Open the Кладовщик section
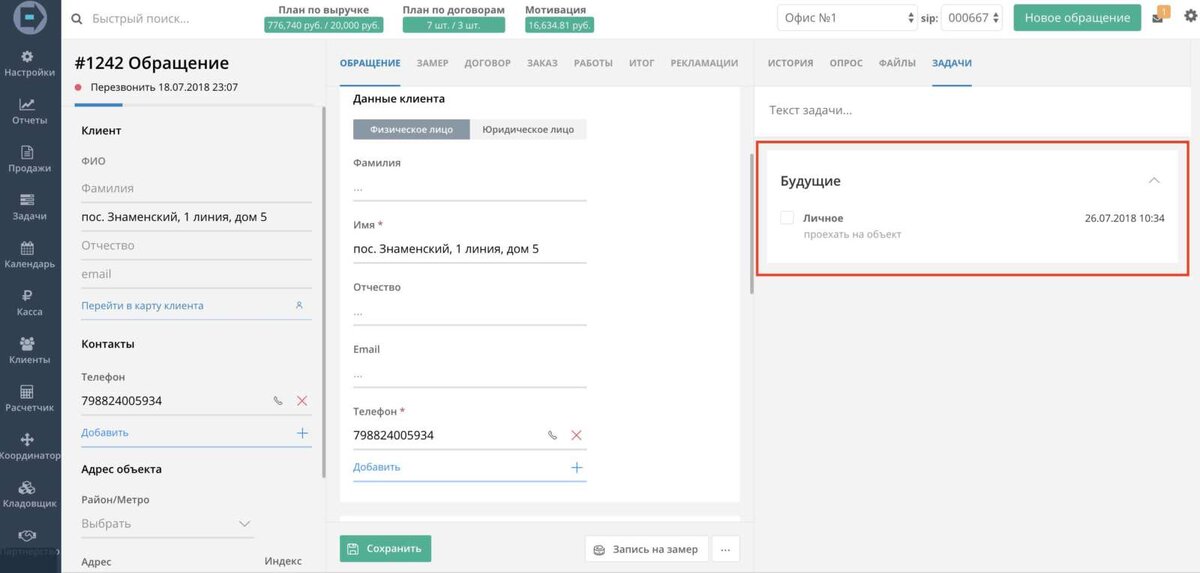1200x573 pixels. 29,495
